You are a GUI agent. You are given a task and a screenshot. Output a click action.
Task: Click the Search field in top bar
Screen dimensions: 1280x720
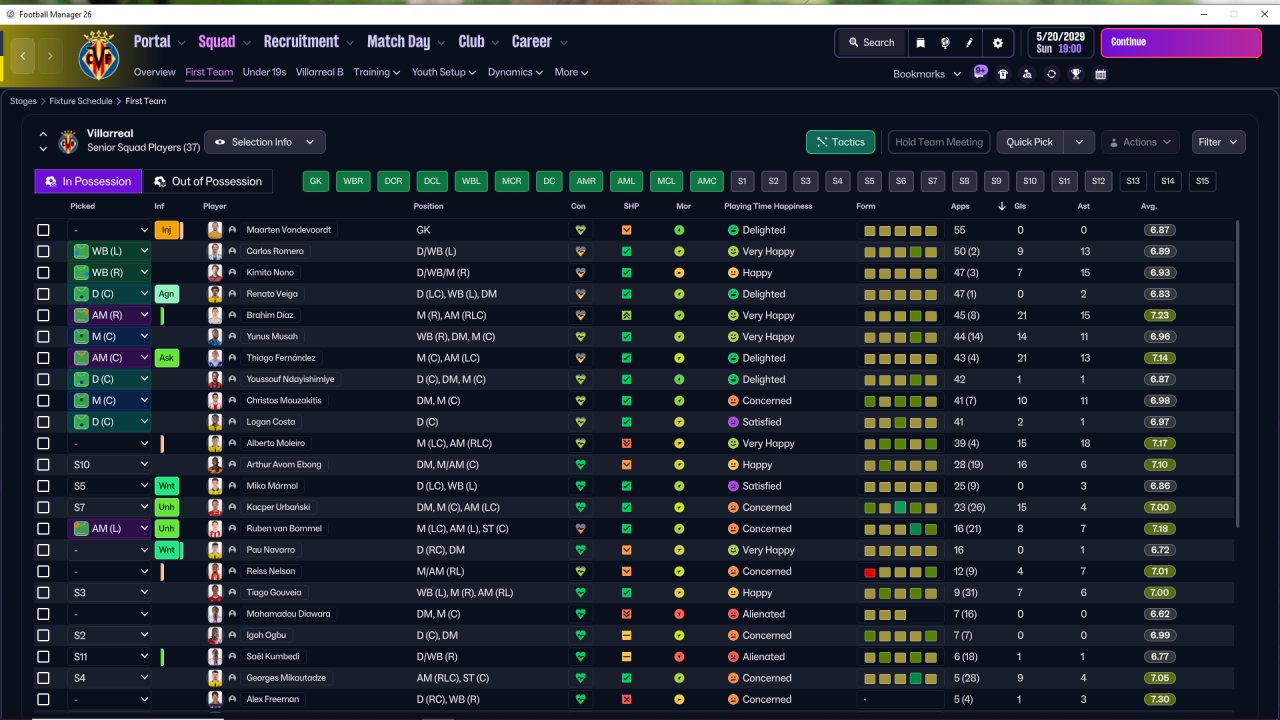[870, 43]
